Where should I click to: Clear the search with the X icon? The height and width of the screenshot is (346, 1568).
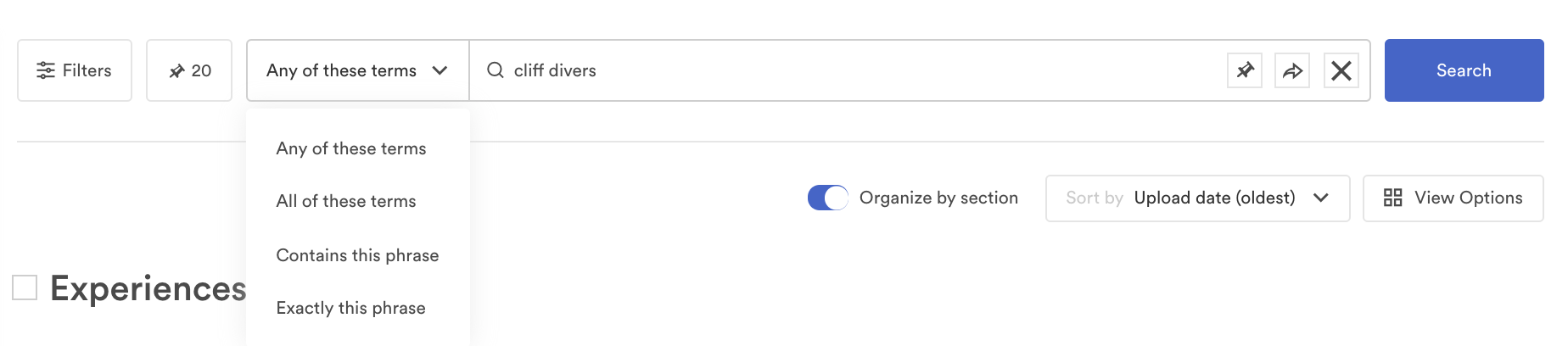pos(1341,70)
